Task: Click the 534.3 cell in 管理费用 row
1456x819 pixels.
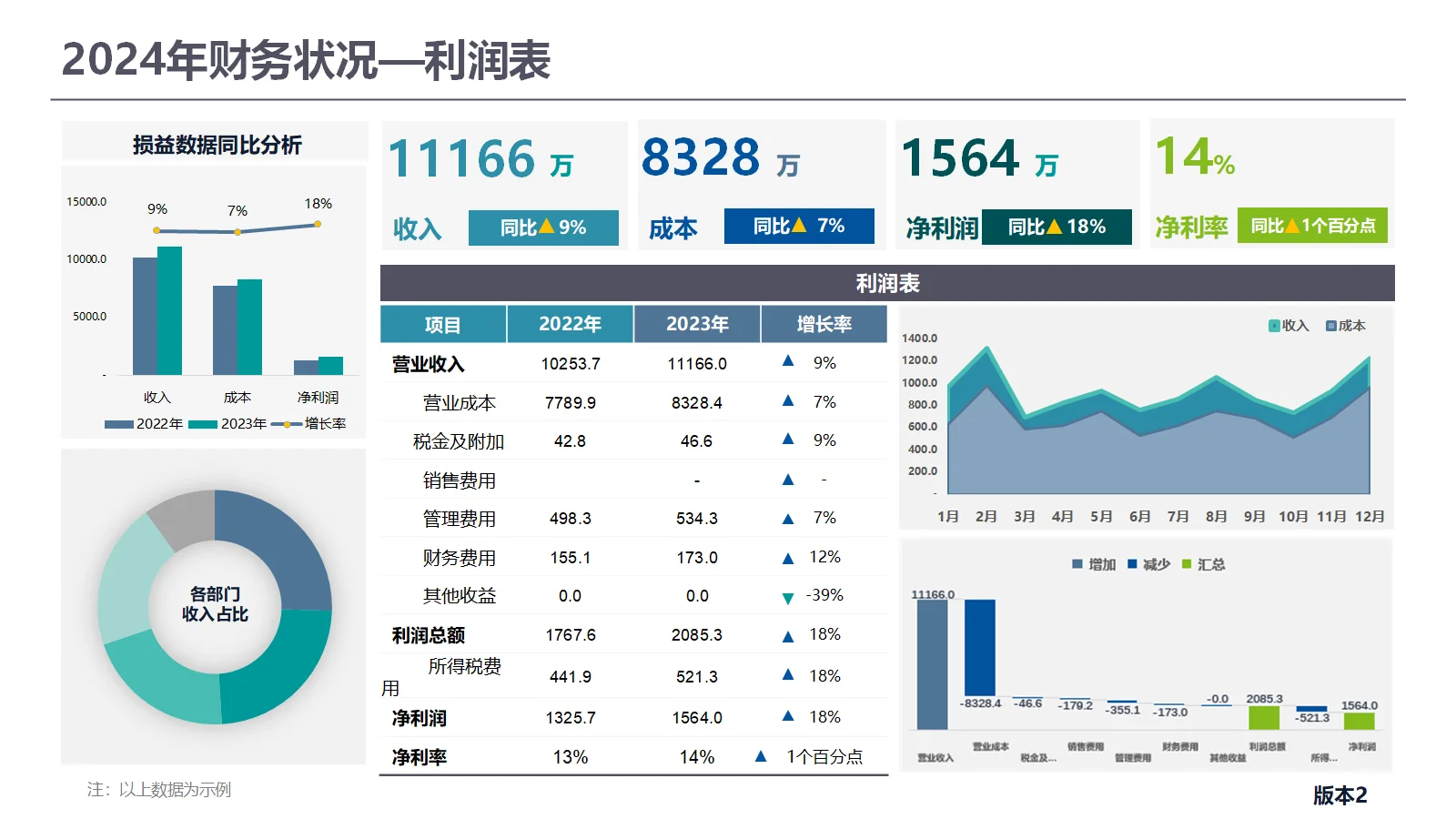Action: [x=697, y=519]
